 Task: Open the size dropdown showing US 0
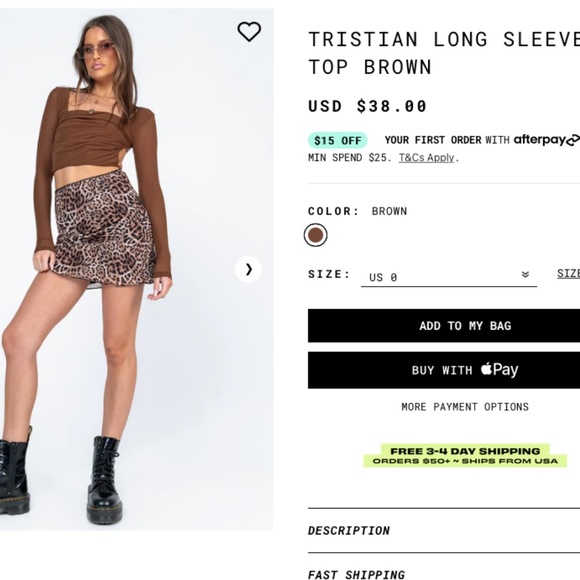[x=449, y=277]
